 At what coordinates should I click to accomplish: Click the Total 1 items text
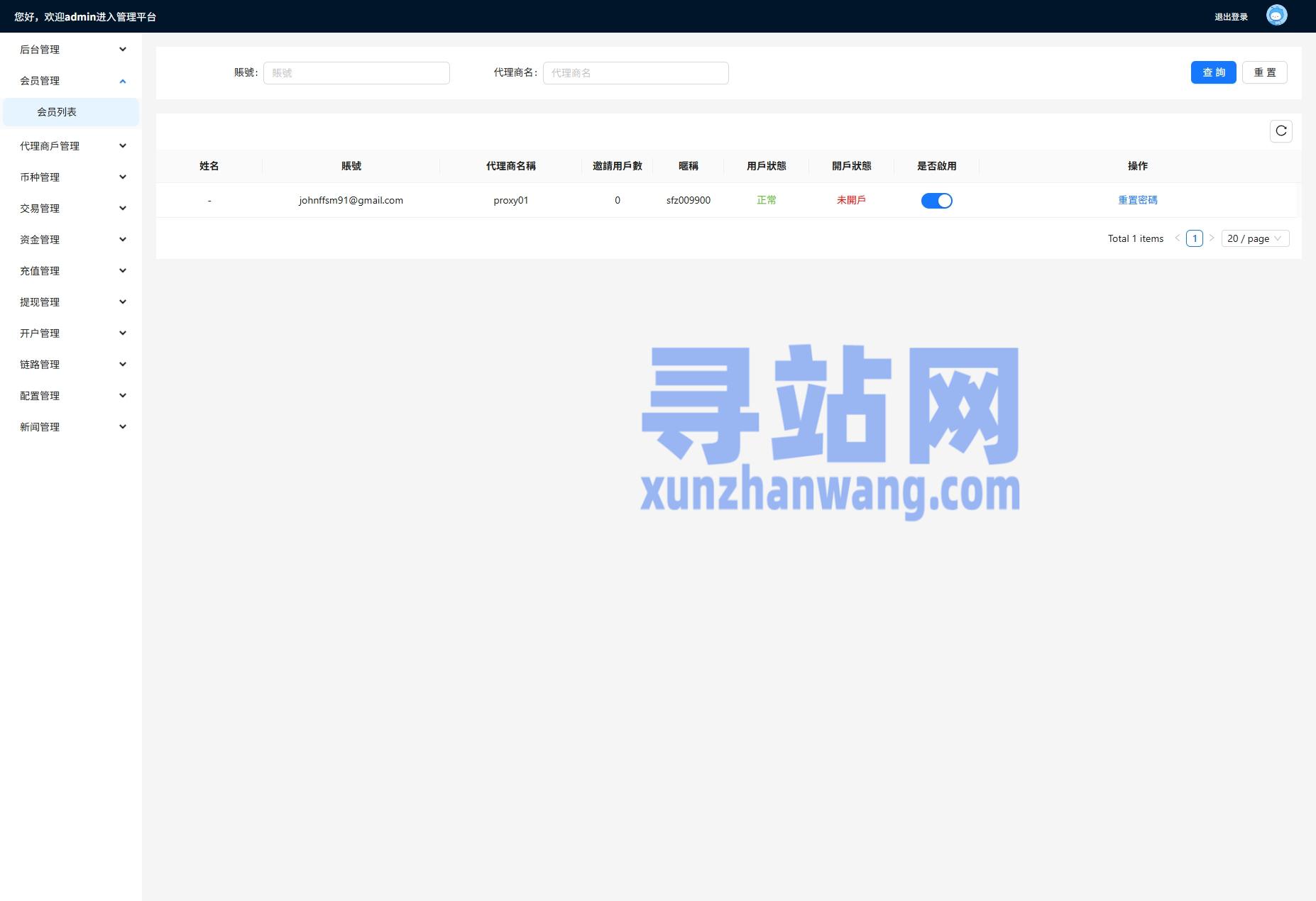[x=1135, y=238]
